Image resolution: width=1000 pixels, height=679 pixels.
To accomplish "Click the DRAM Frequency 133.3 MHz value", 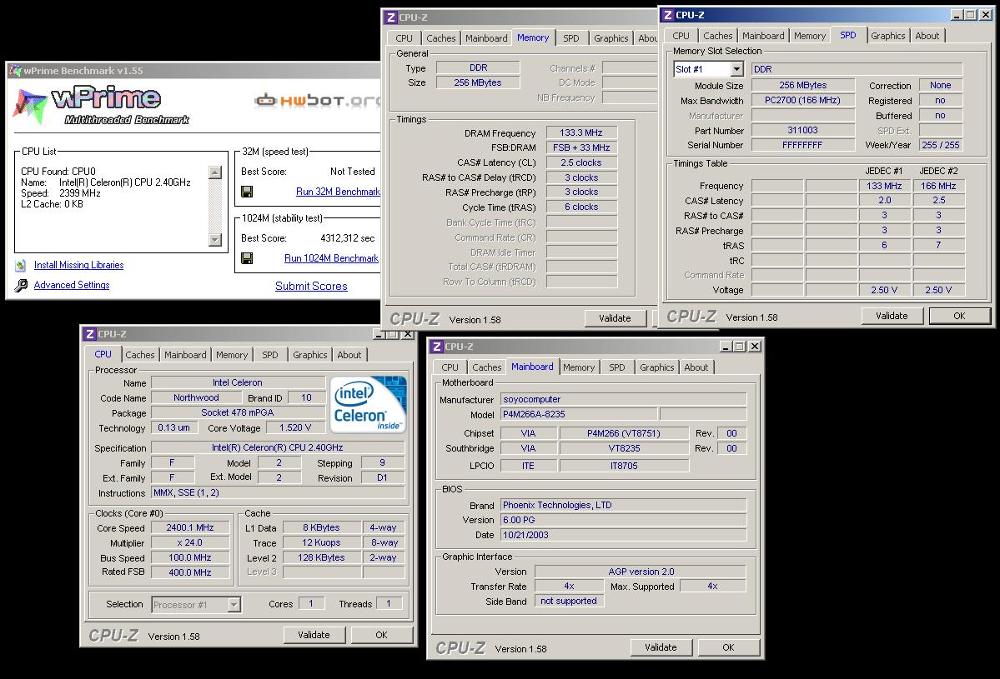I will pyautogui.click(x=581, y=133).
